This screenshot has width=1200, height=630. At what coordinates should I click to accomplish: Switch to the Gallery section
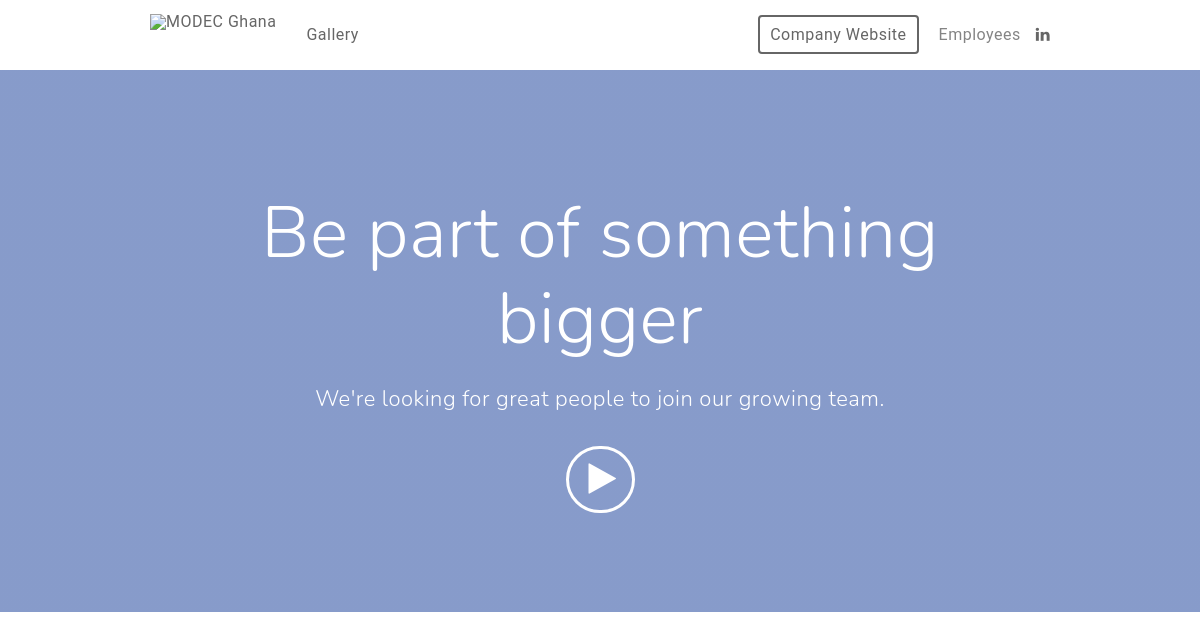point(332,34)
